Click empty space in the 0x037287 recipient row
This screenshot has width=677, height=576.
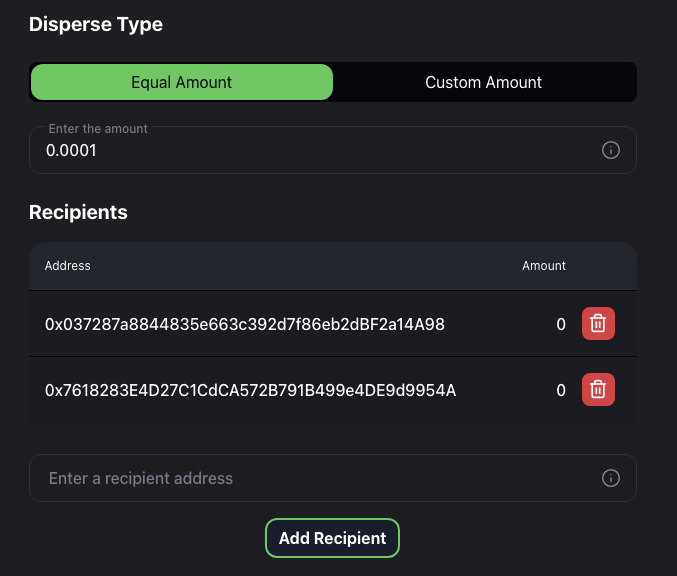pos(500,324)
